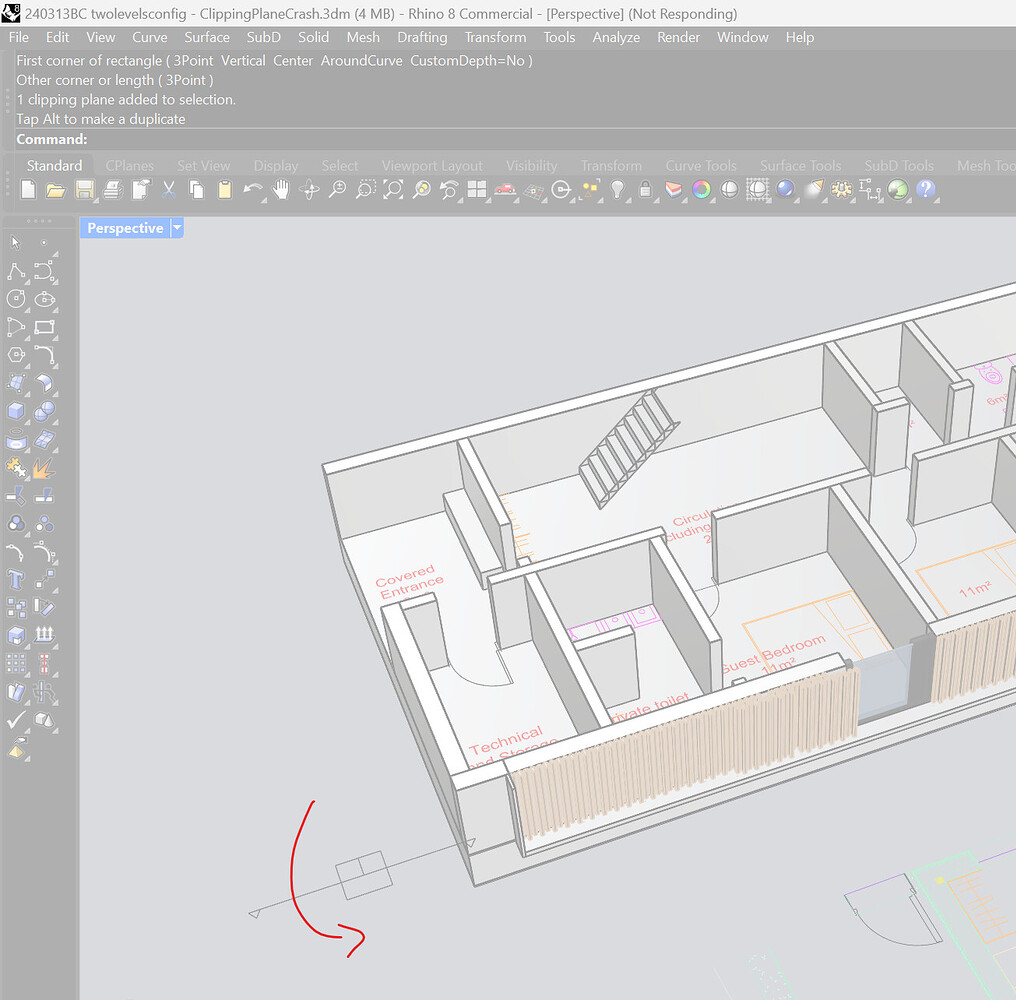1016x1000 pixels.
Task: Toggle the lightbulb visibility icon
Action: 617,190
